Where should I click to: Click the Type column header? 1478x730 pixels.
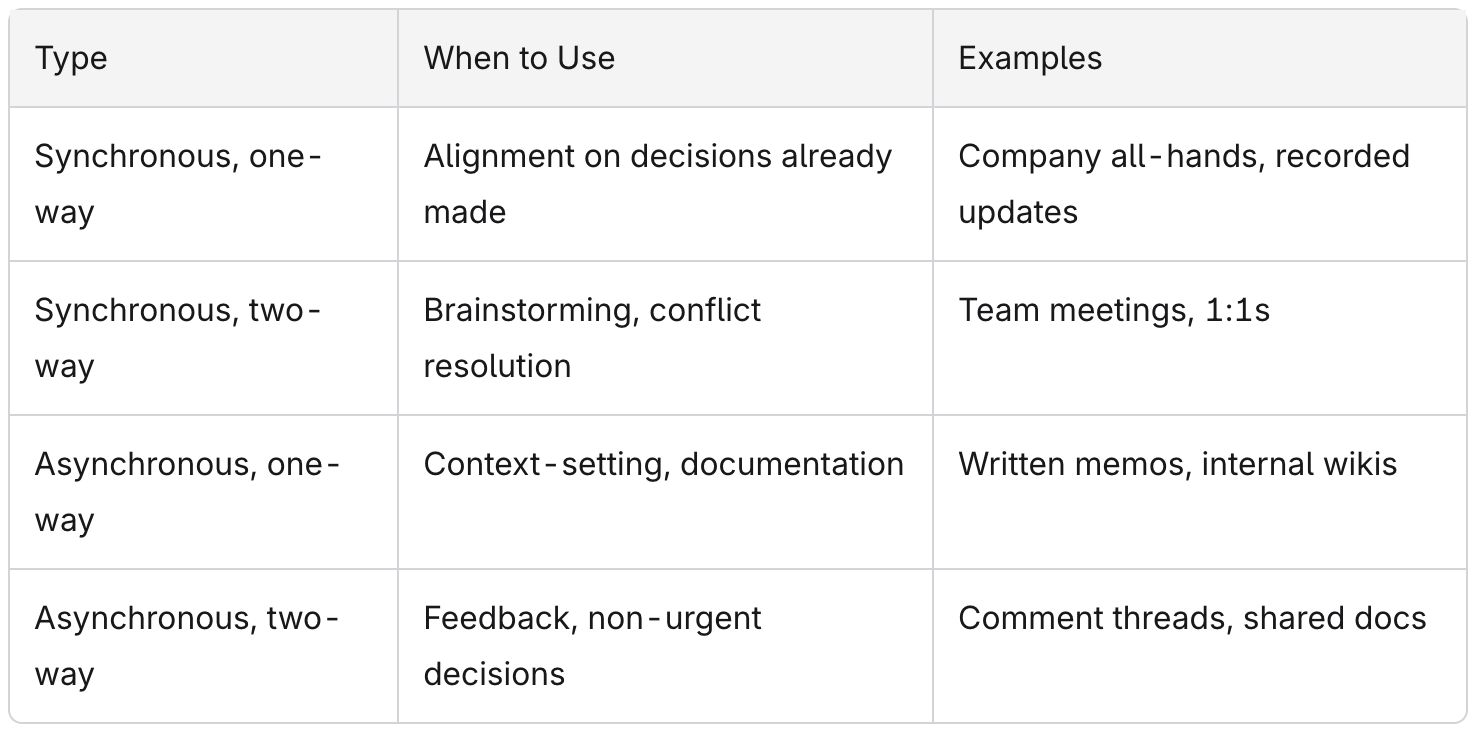point(204,58)
